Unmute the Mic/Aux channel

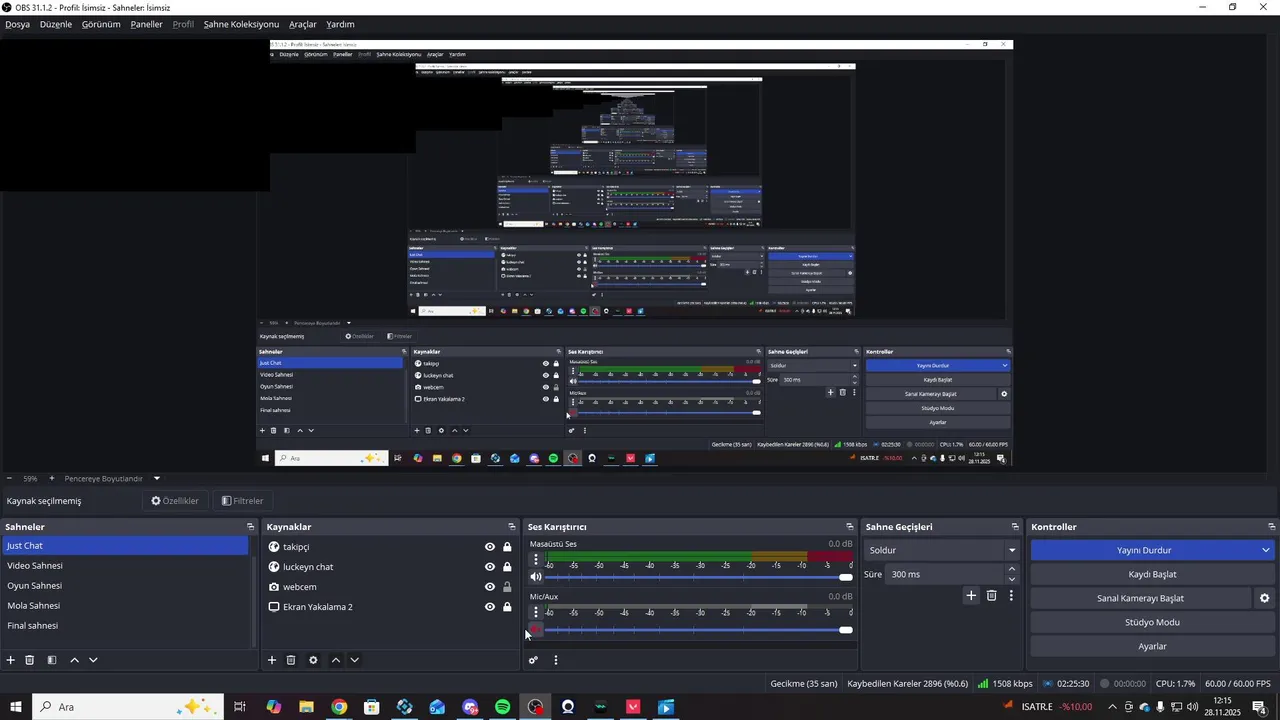(x=536, y=629)
